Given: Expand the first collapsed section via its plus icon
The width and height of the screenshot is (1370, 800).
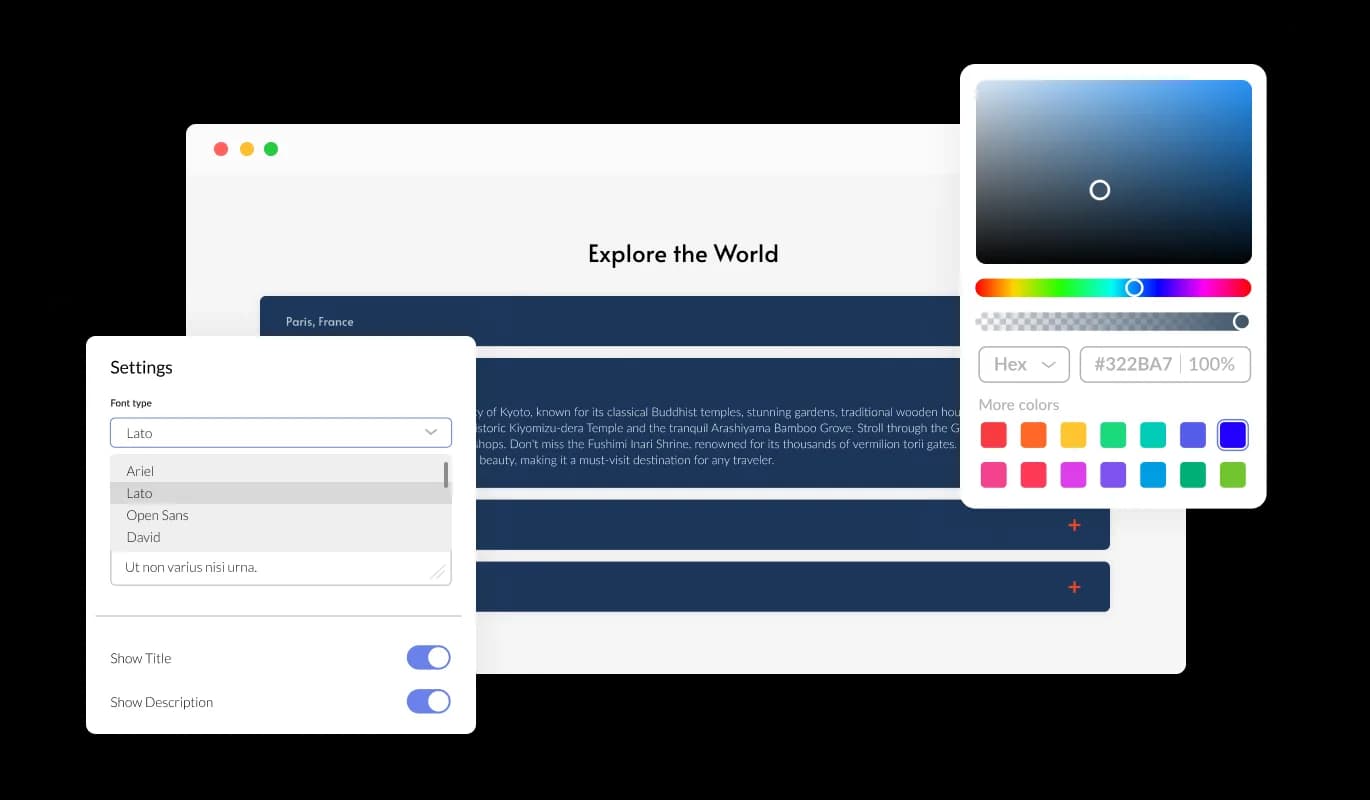Looking at the screenshot, I should pos(1074,524).
